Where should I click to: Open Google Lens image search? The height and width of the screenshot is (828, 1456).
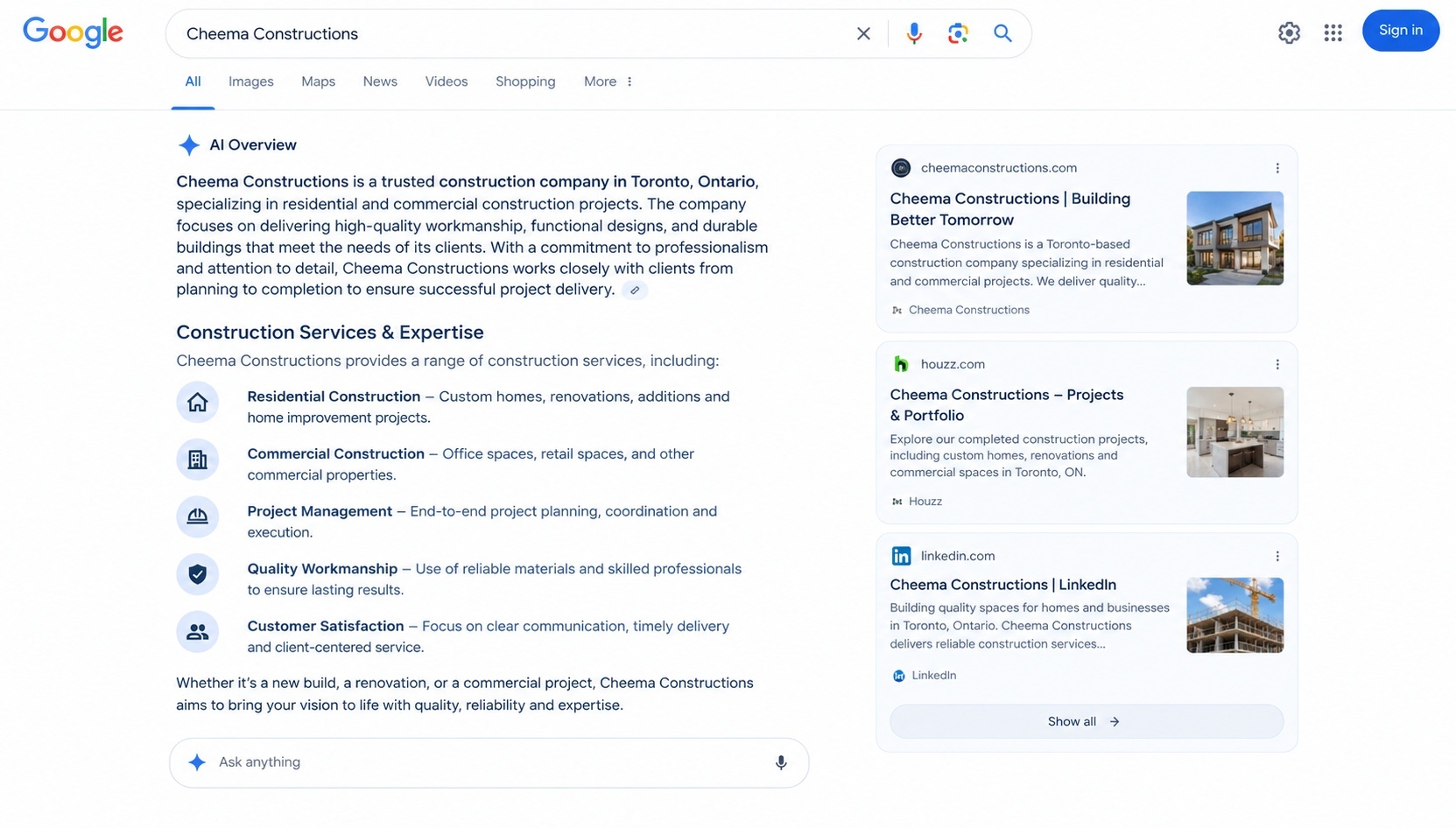coord(958,33)
